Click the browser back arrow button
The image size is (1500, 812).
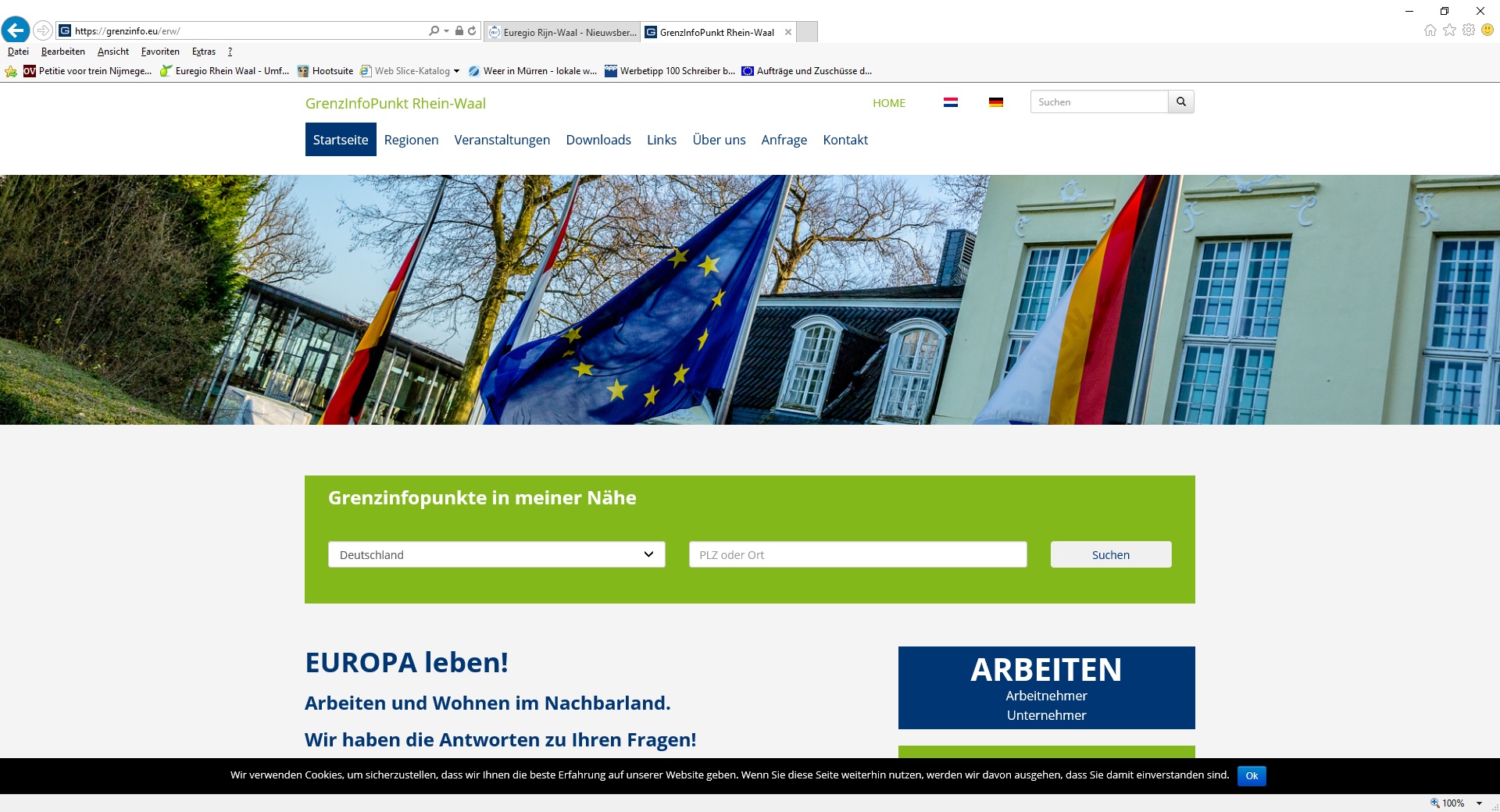coord(16,30)
